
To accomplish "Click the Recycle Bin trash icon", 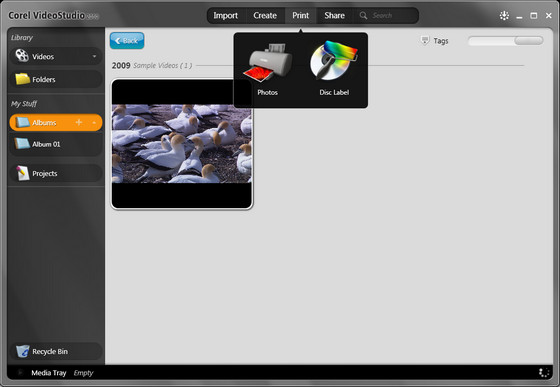I will pyautogui.click(x=23, y=351).
